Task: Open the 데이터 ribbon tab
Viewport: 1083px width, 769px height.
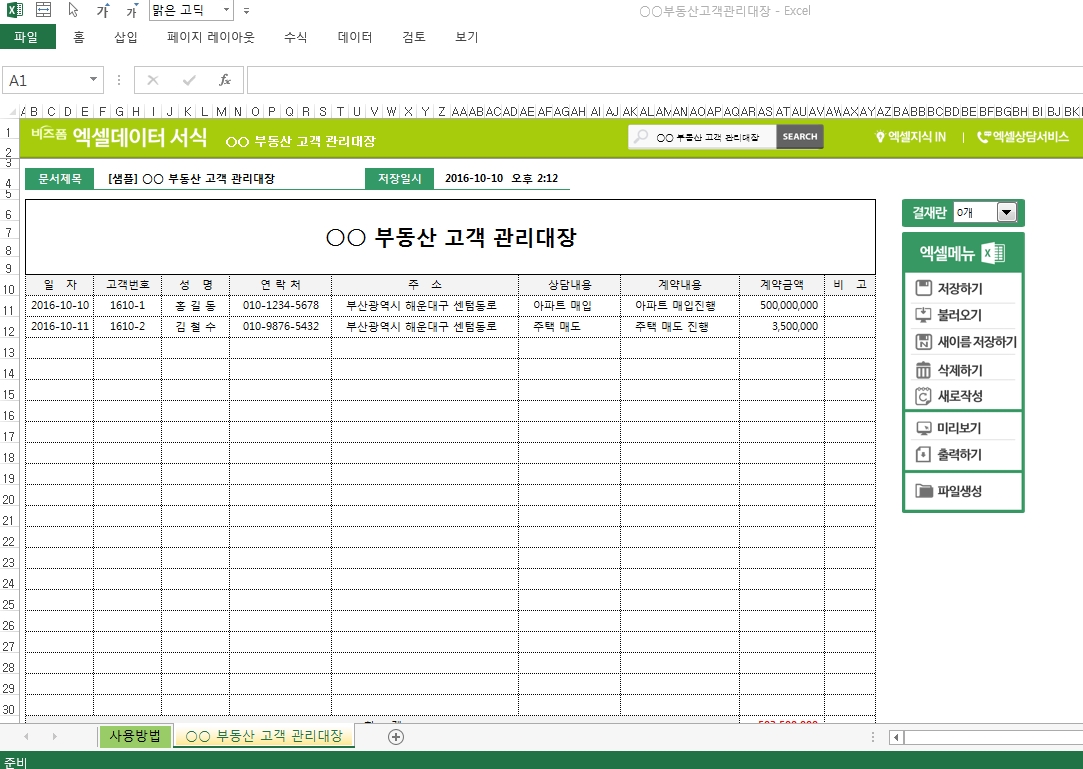Action: pos(355,37)
